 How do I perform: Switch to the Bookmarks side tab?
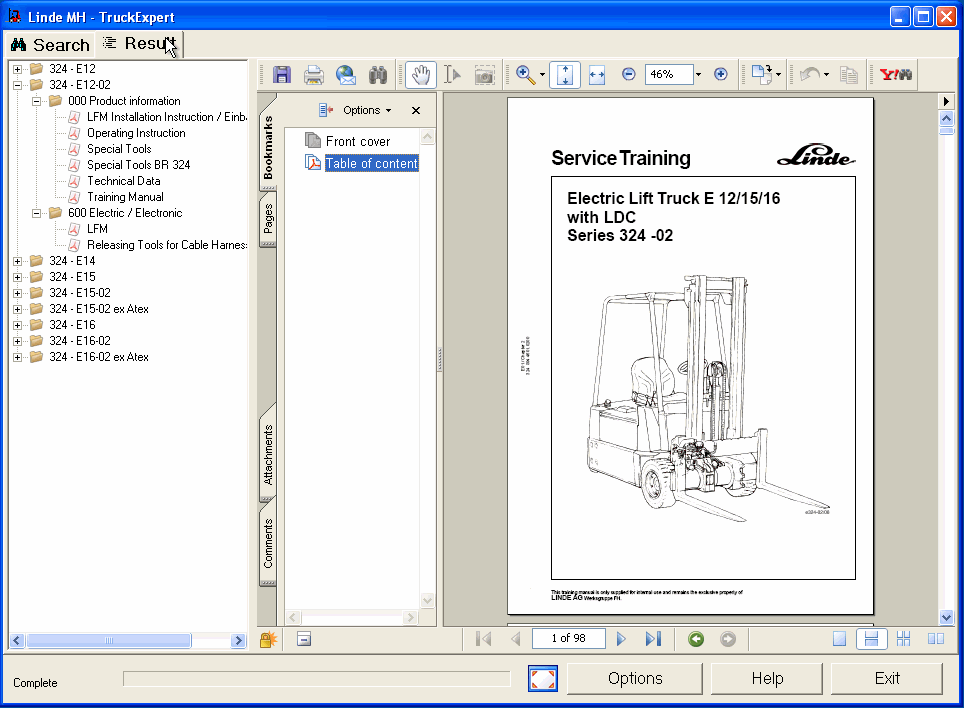point(268,147)
